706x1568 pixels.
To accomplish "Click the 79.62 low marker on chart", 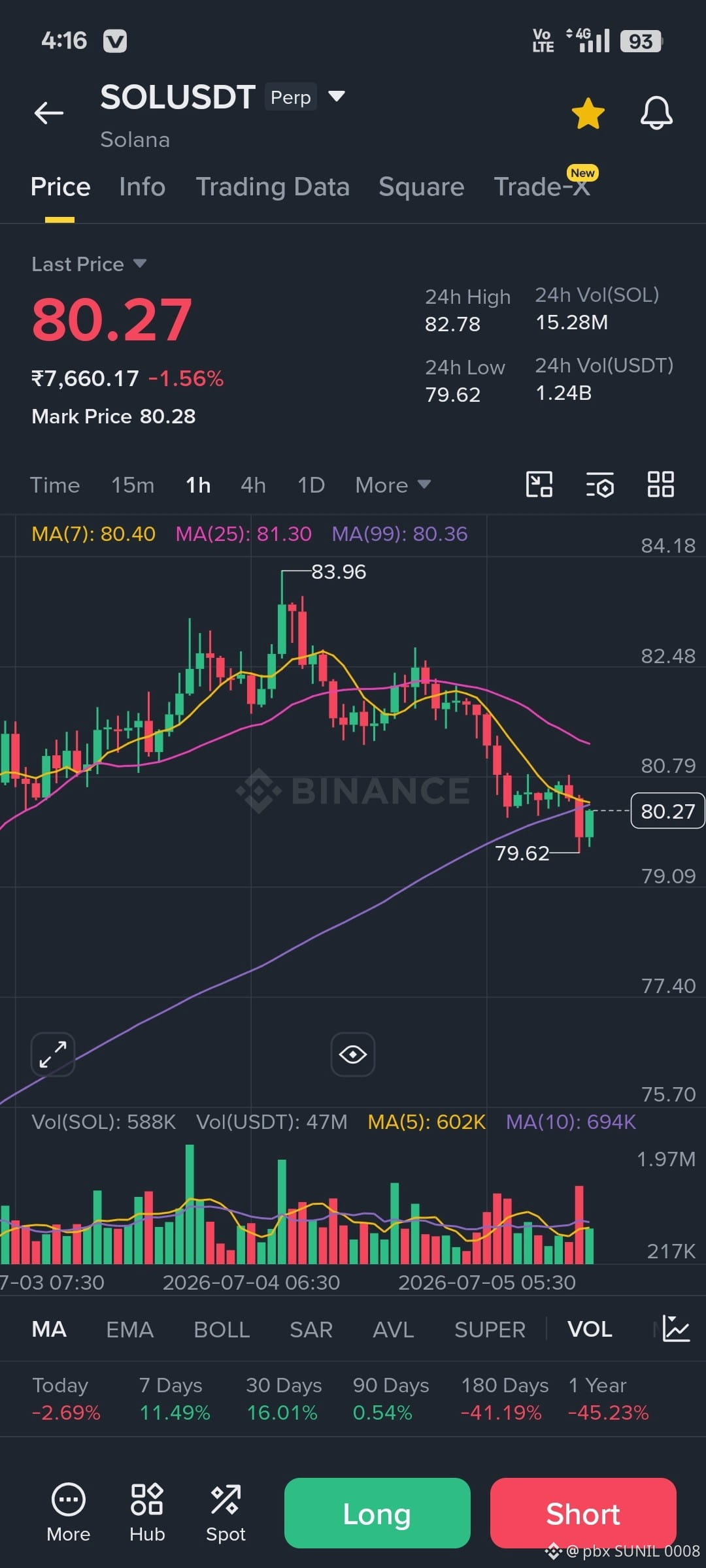I will (x=522, y=853).
